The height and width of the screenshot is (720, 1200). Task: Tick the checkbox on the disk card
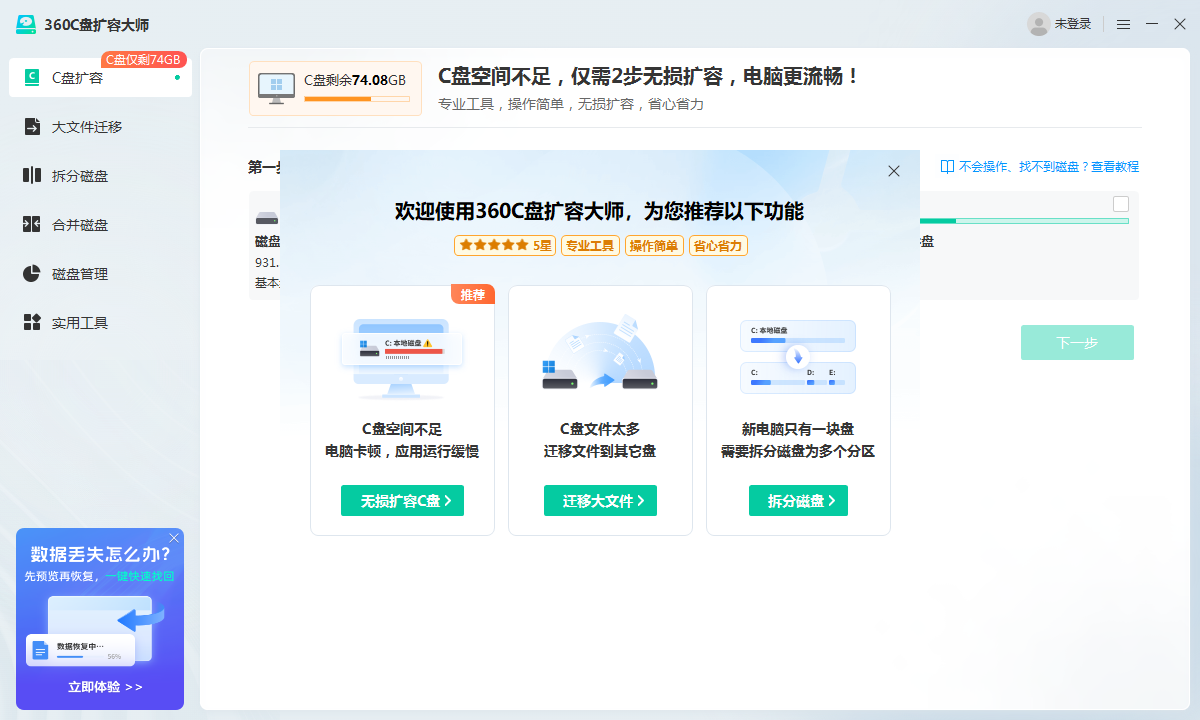tap(1121, 204)
